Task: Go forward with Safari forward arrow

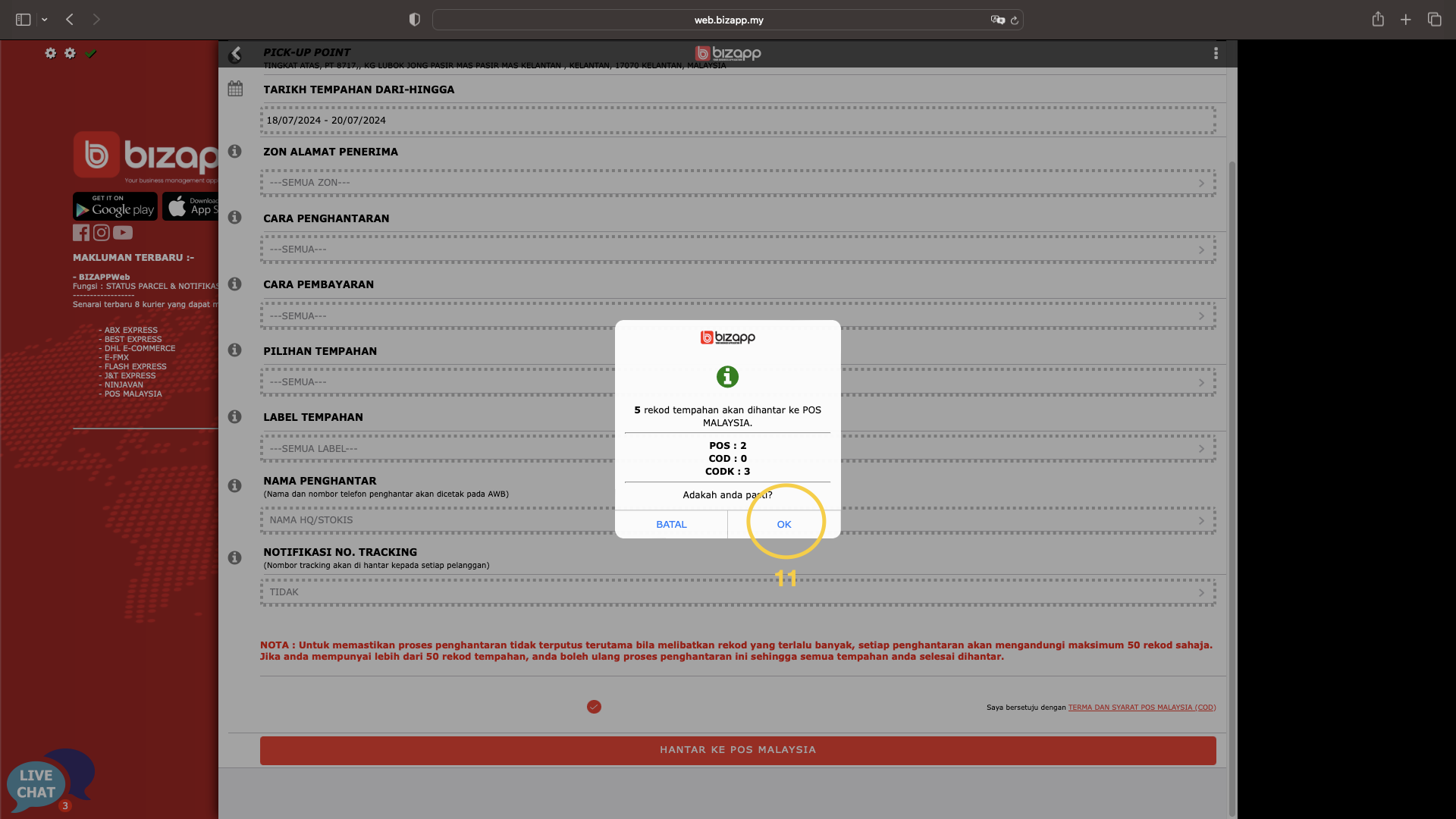Action: [96, 20]
